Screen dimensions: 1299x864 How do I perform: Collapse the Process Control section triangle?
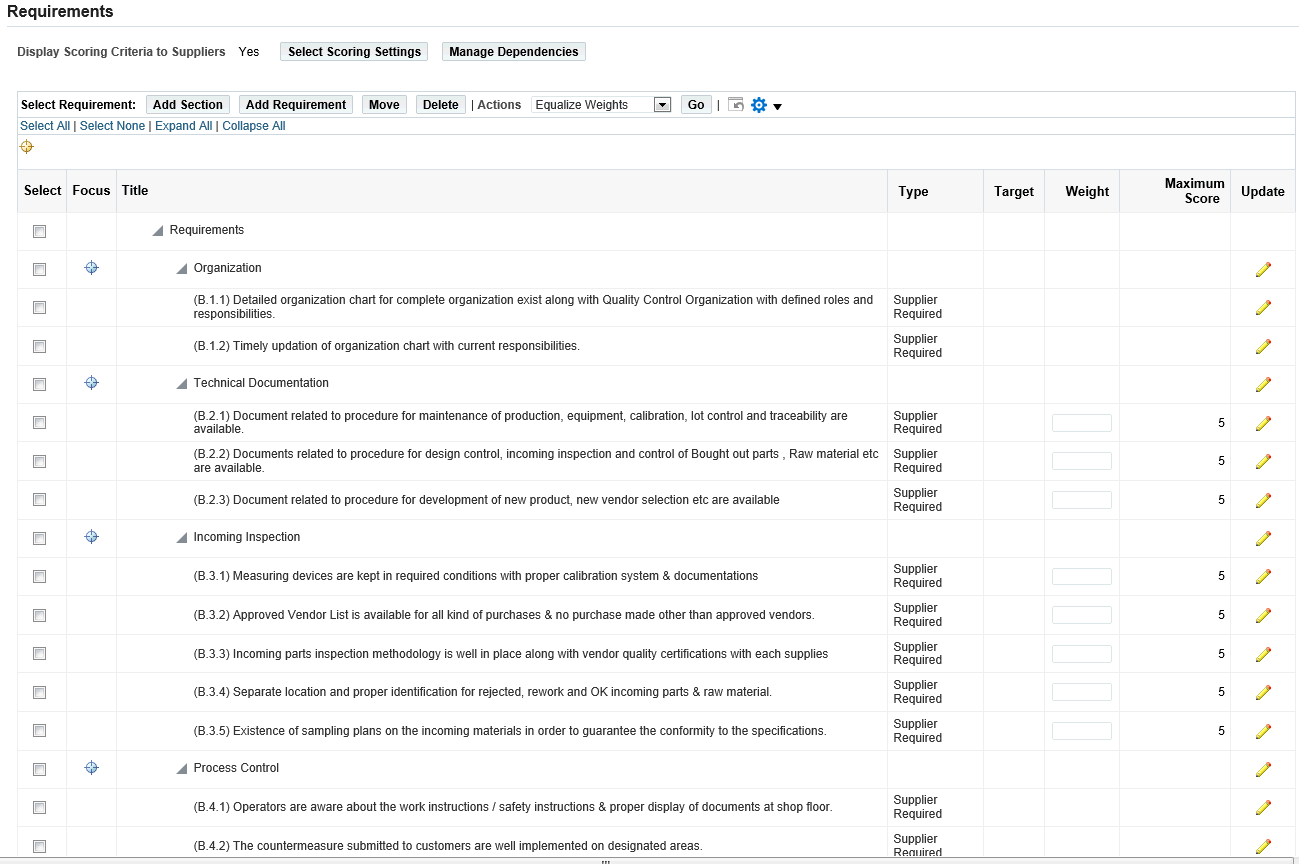[x=181, y=769]
